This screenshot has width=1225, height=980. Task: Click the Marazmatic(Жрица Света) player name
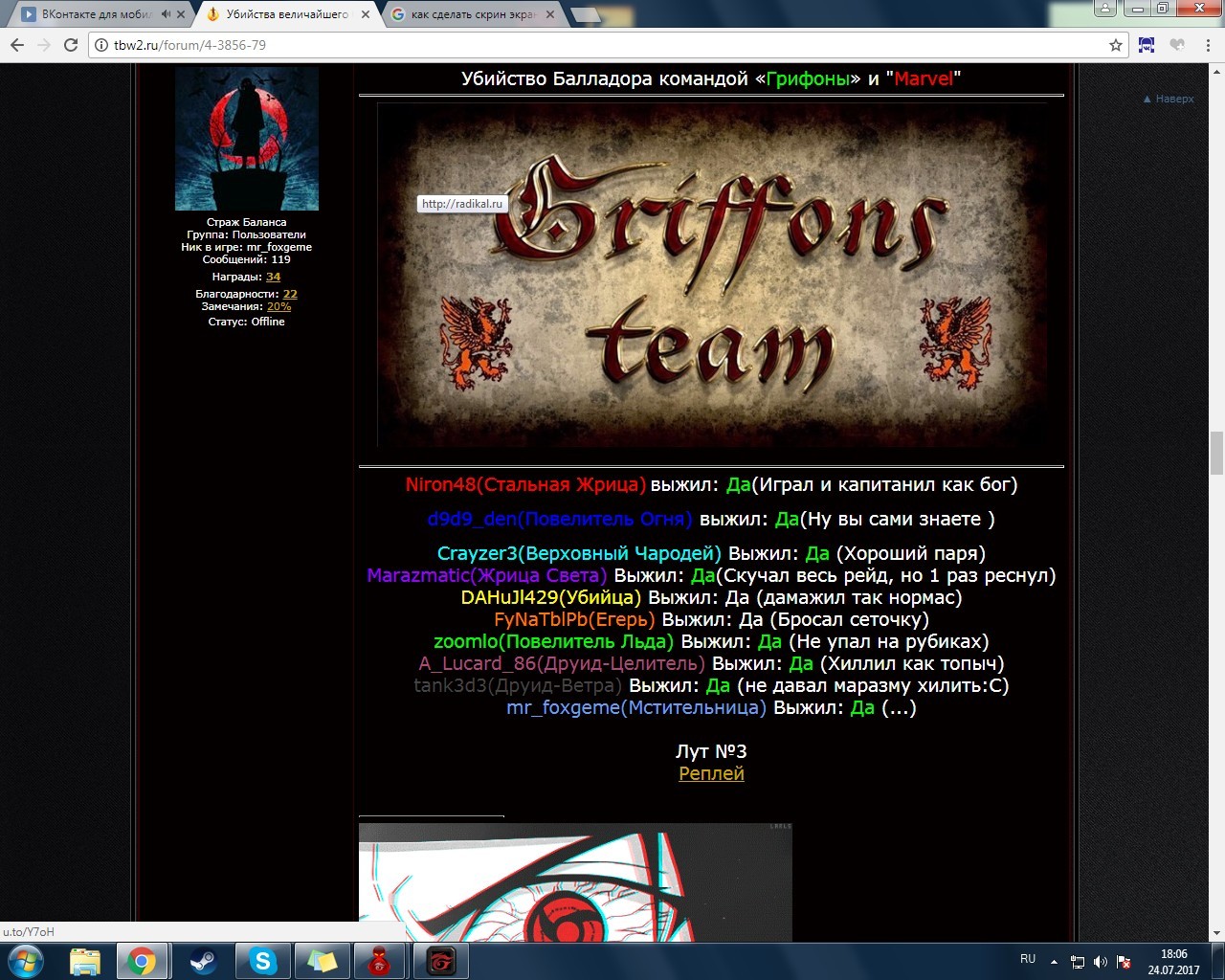click(x=487, y=575)
